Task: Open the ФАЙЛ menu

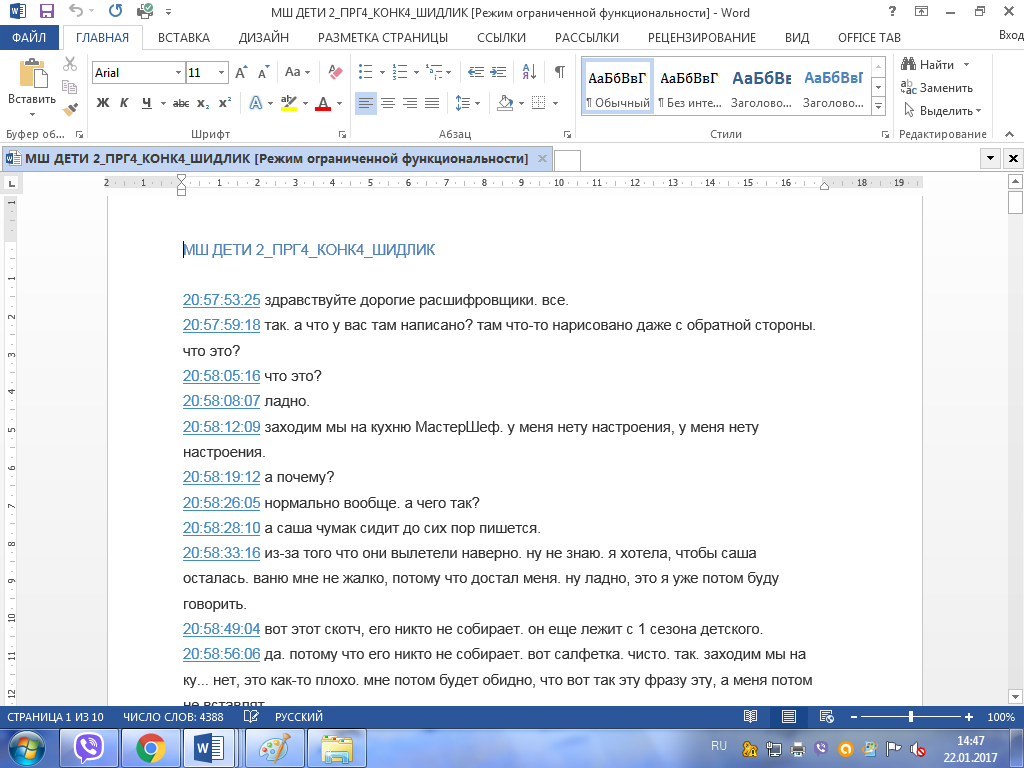Action: [x=29, y=37]
